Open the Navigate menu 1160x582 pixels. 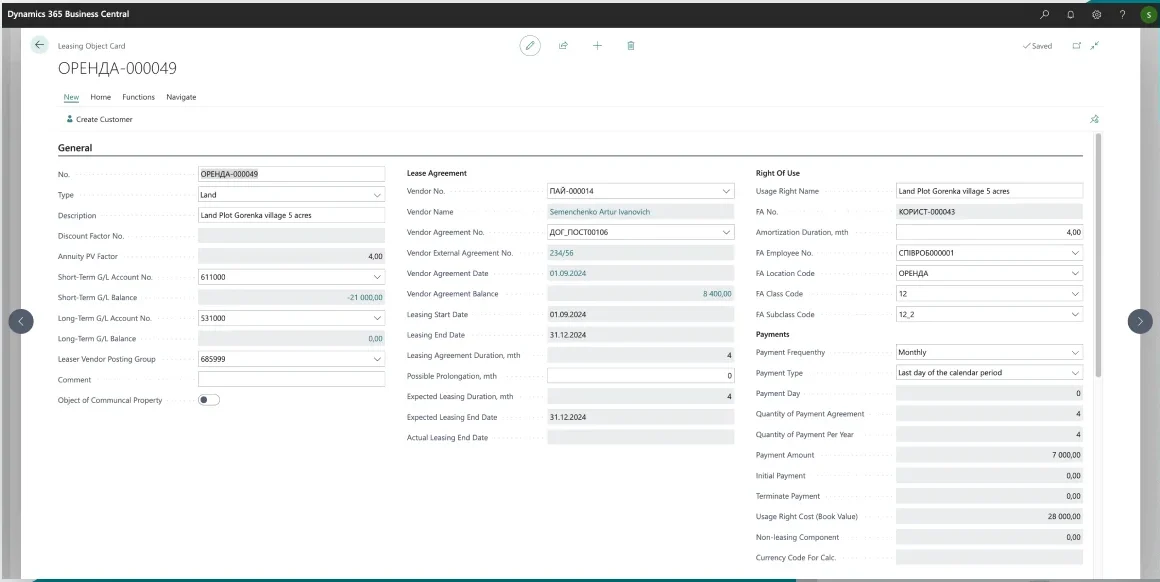(x=181, y=97)
